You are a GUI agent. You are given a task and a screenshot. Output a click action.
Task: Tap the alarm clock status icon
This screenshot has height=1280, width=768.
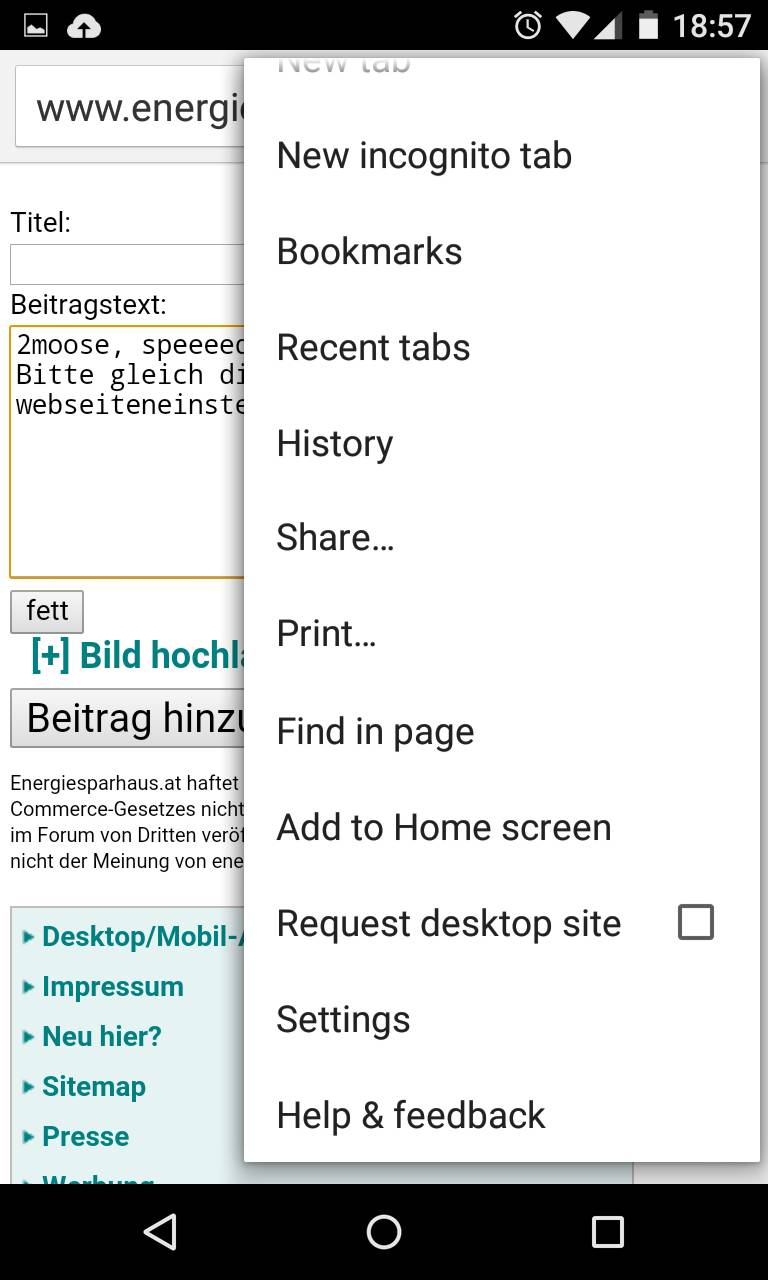(527, 25)
